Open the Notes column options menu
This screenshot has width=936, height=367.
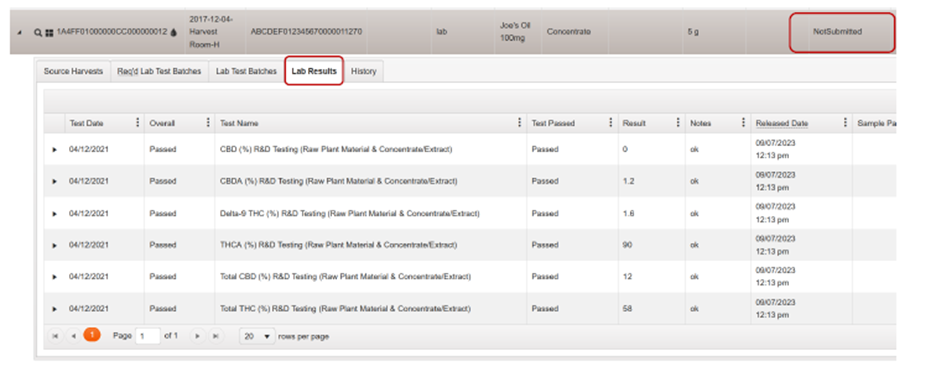[743, 123]
